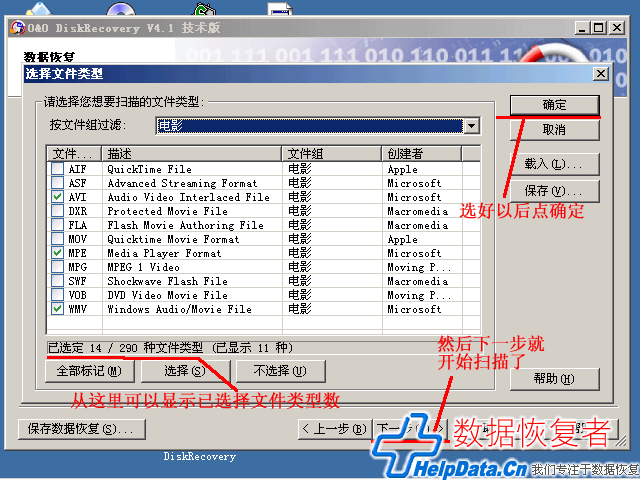The image size is (640, 480).
Task: Click the 载入(L)... load button
Action: pos(555,164)
